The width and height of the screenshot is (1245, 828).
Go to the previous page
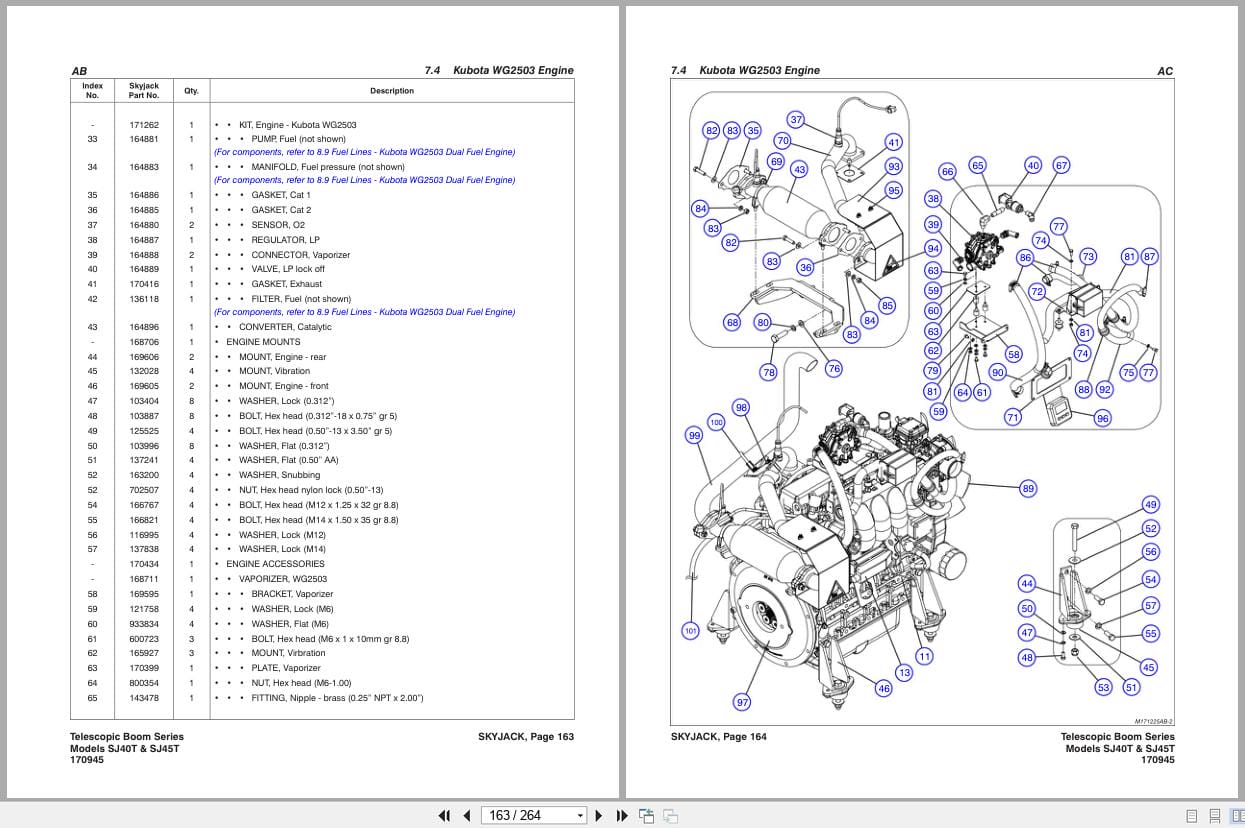[x=466, y=815]
